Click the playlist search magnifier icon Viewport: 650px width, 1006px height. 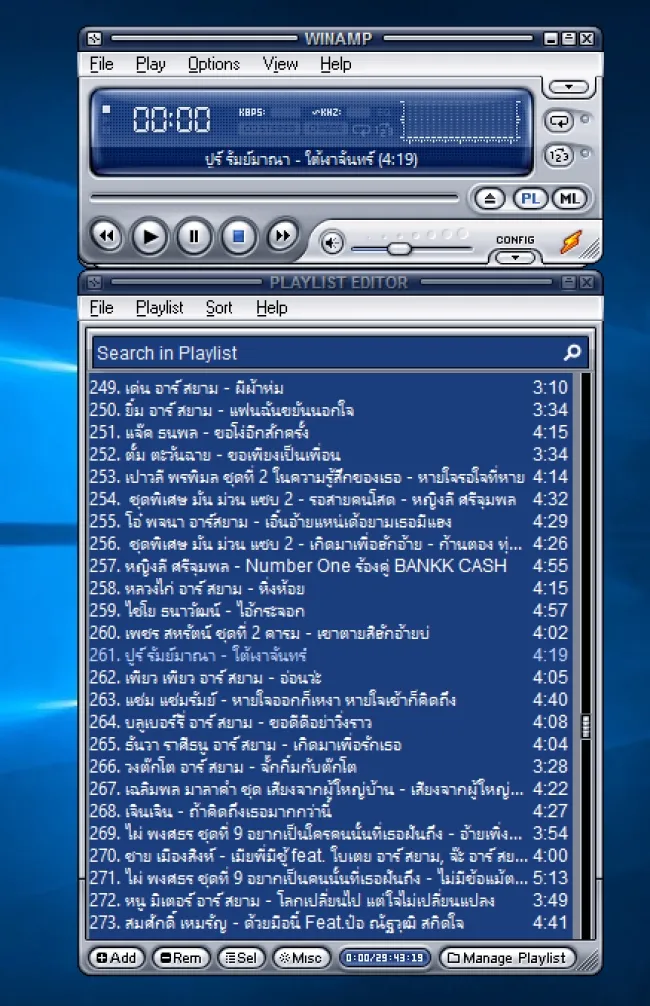pyautogui.click(x=572, y=352)
